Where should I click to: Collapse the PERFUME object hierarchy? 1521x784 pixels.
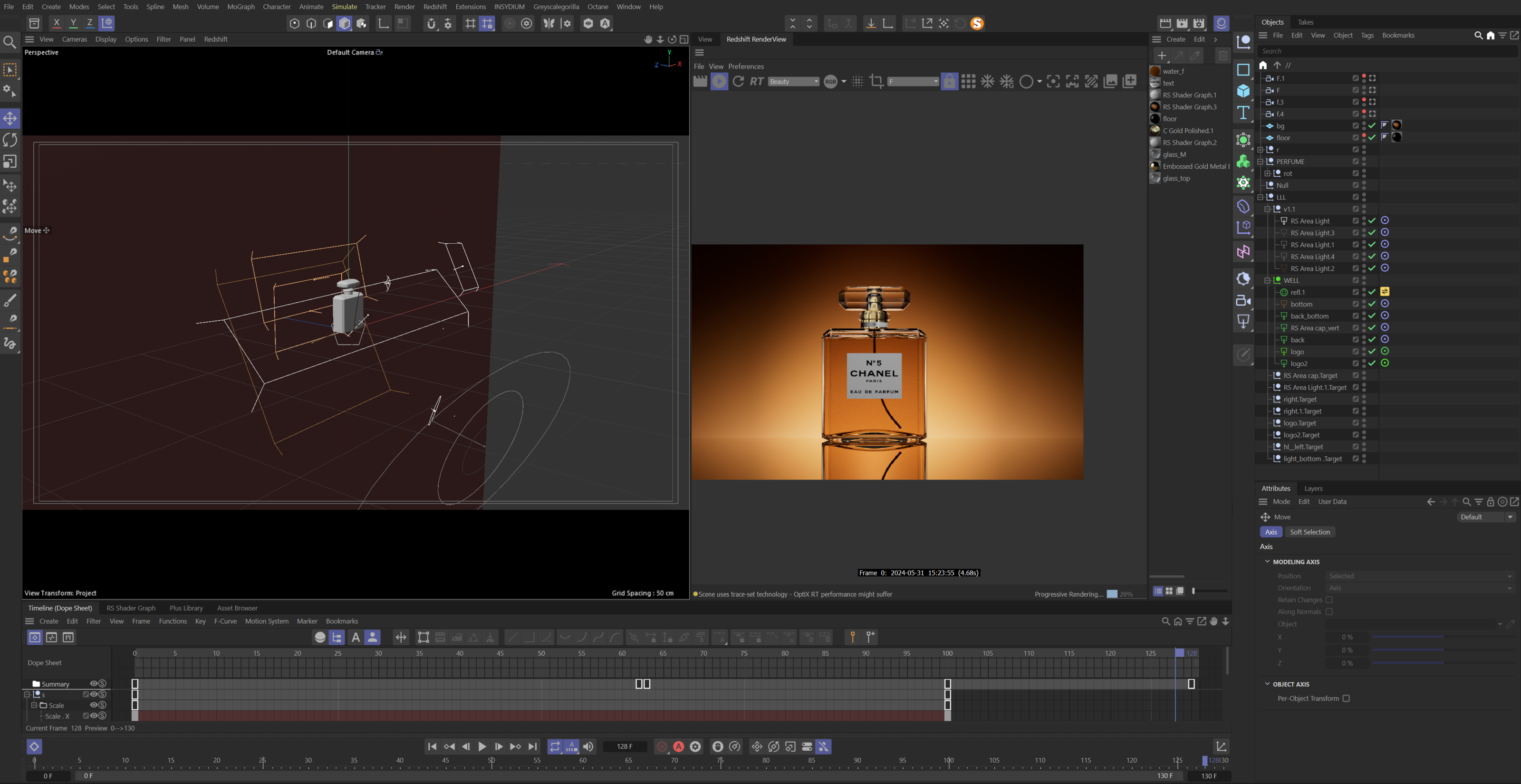pyautogui.click(x=1261, y=161)
